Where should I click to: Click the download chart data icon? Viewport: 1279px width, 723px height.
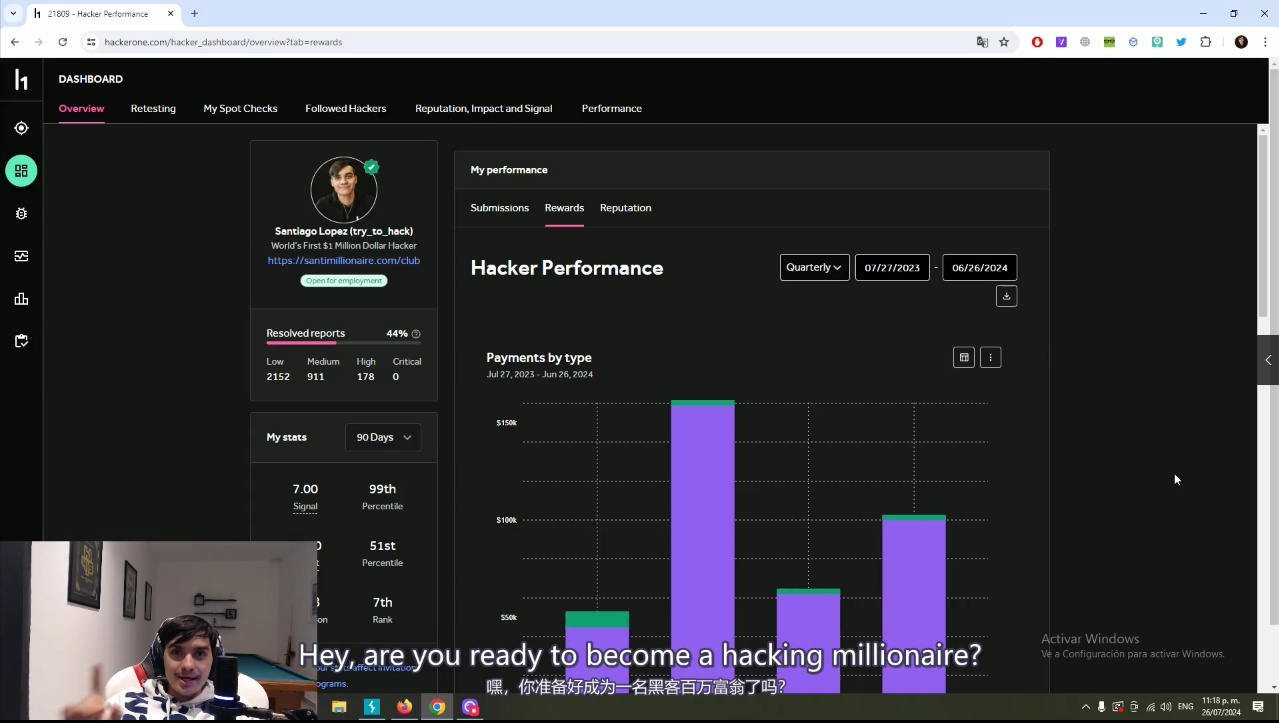click(1006, 296)
